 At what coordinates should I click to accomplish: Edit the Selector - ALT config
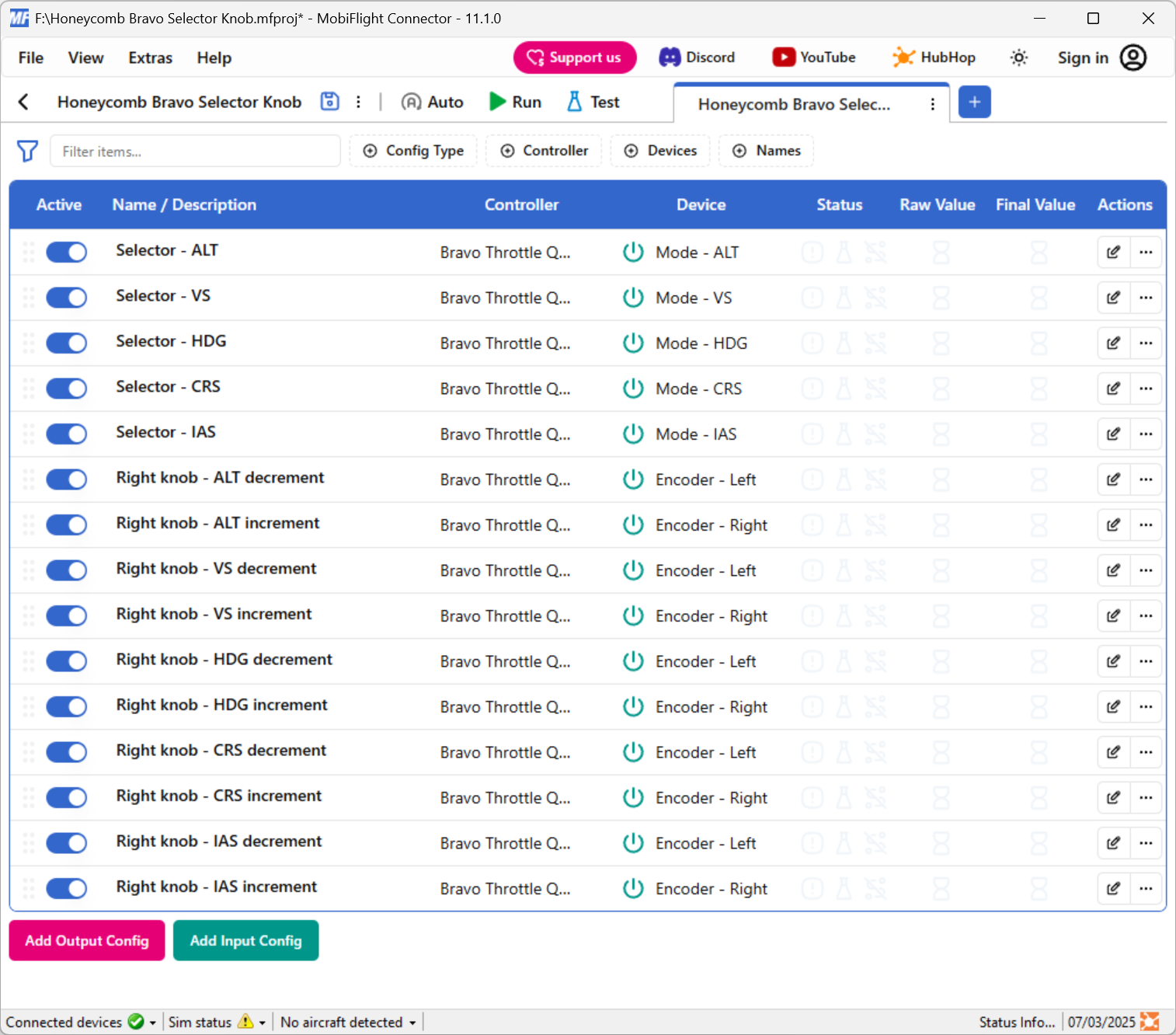[x=1113, y=252]
